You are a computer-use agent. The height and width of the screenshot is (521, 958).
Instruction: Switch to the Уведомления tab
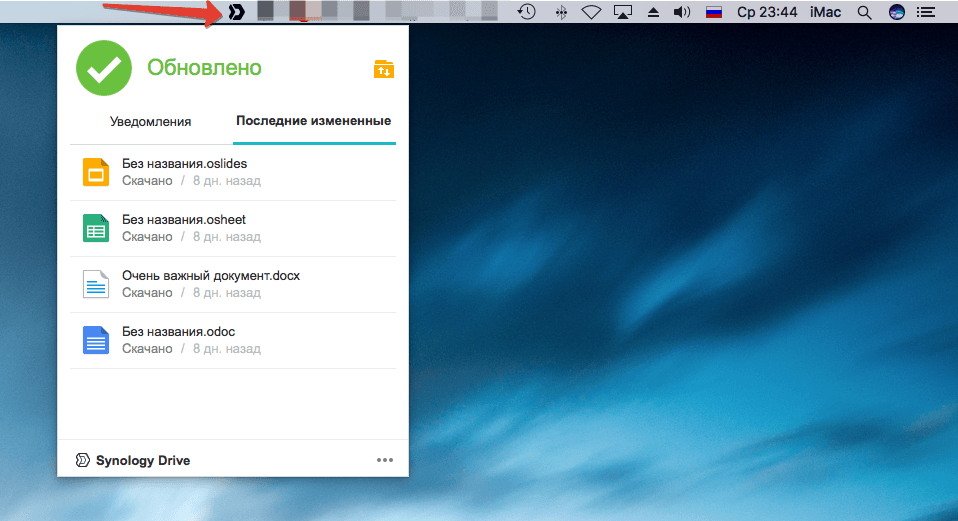(150, 122)
